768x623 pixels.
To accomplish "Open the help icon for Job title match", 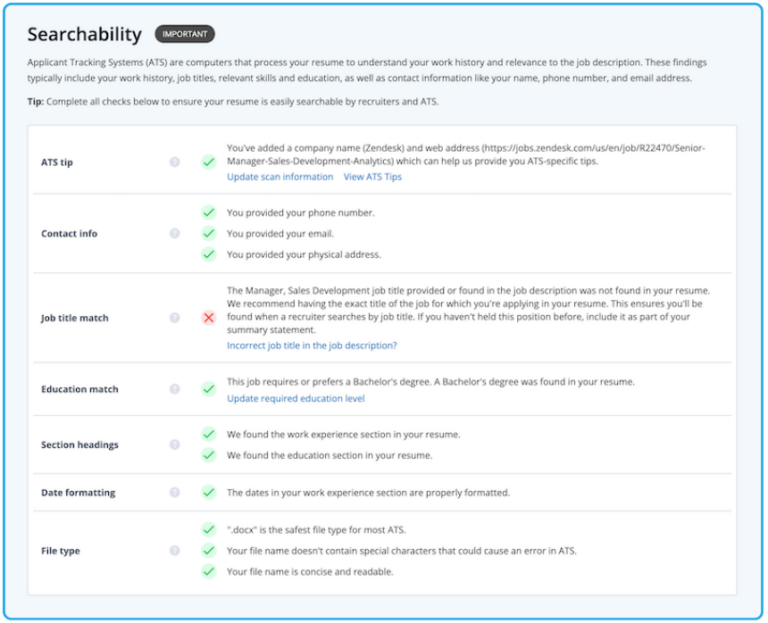I will pos(175,318).
